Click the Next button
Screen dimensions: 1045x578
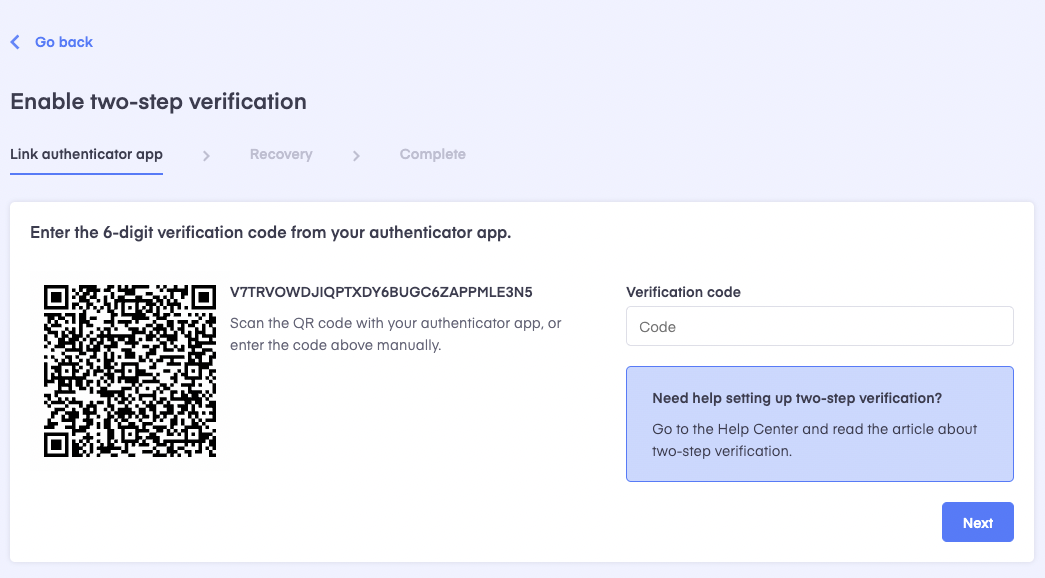(978, 523)
